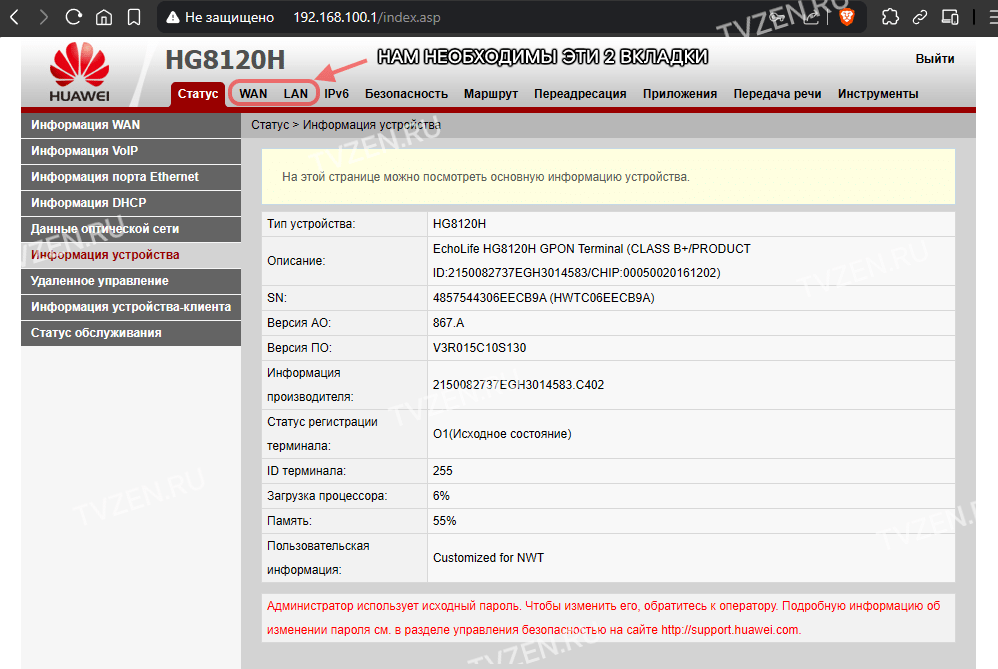This screenshot has height=669, width=998.
Task: Click the software version V3R015C10S130
Action: (x=479, y=348)
